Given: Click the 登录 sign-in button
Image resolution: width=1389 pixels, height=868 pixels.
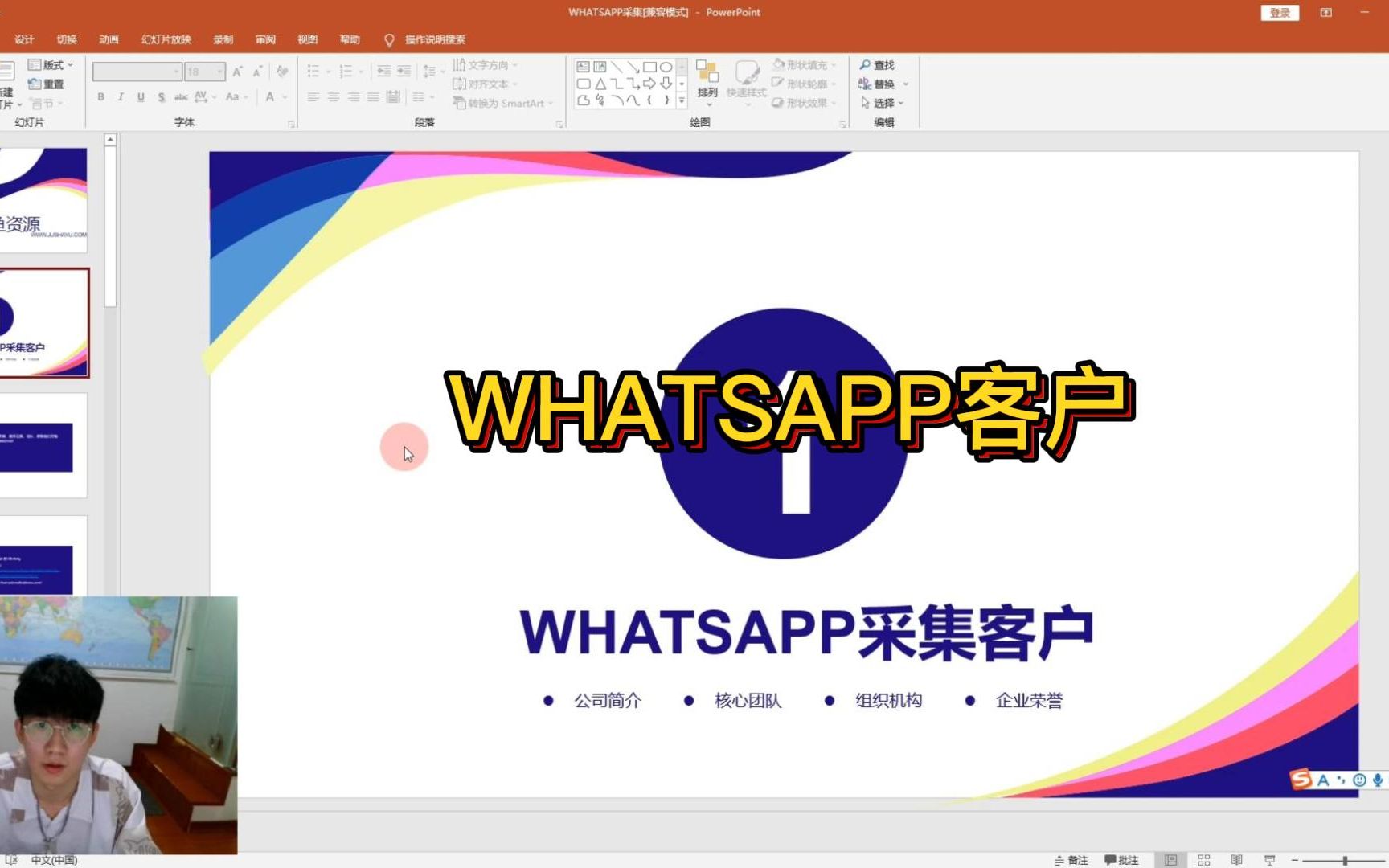Looking at the screenshot, I should [1280, 13].
